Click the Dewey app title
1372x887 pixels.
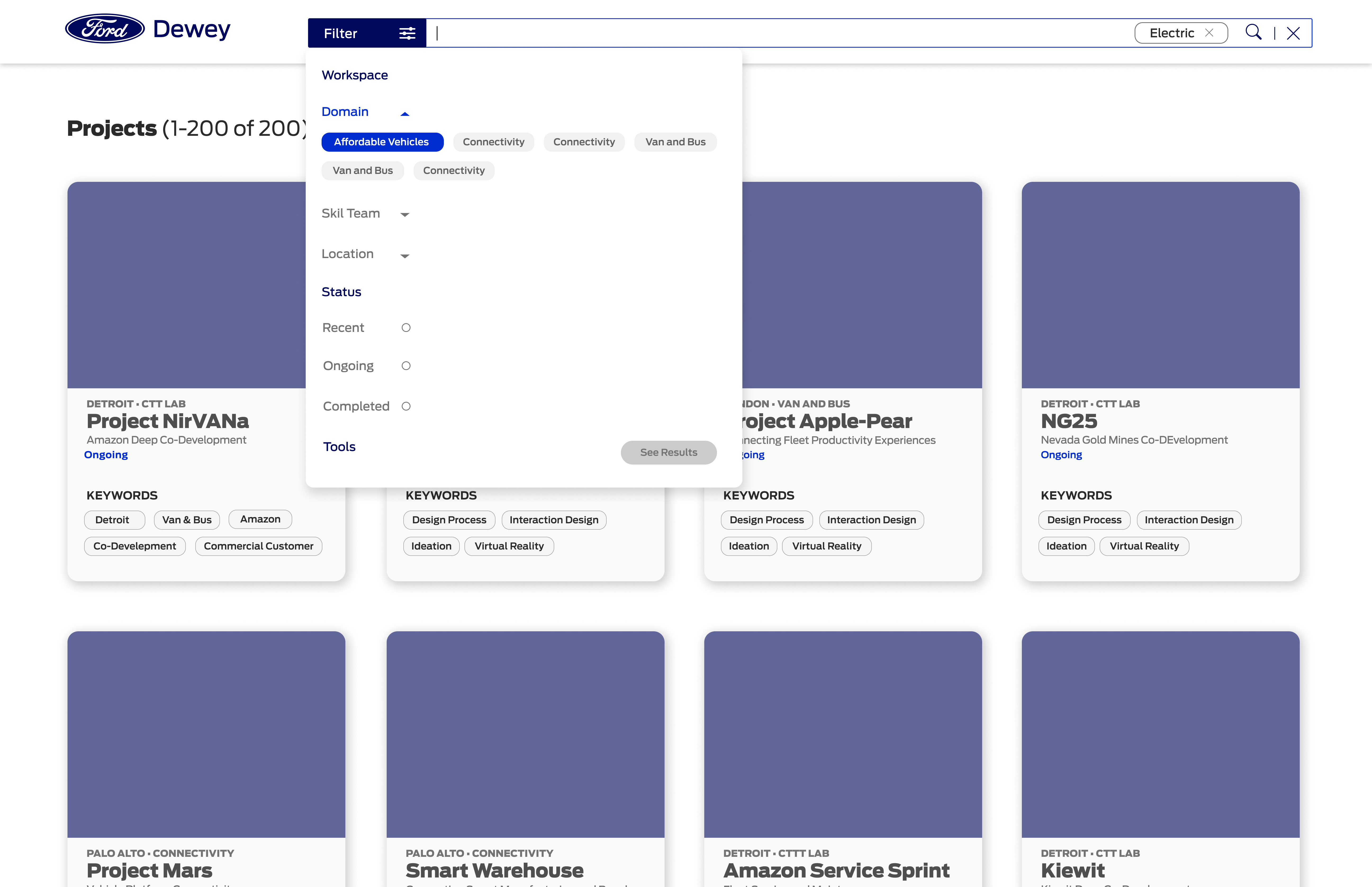(192, 29)
